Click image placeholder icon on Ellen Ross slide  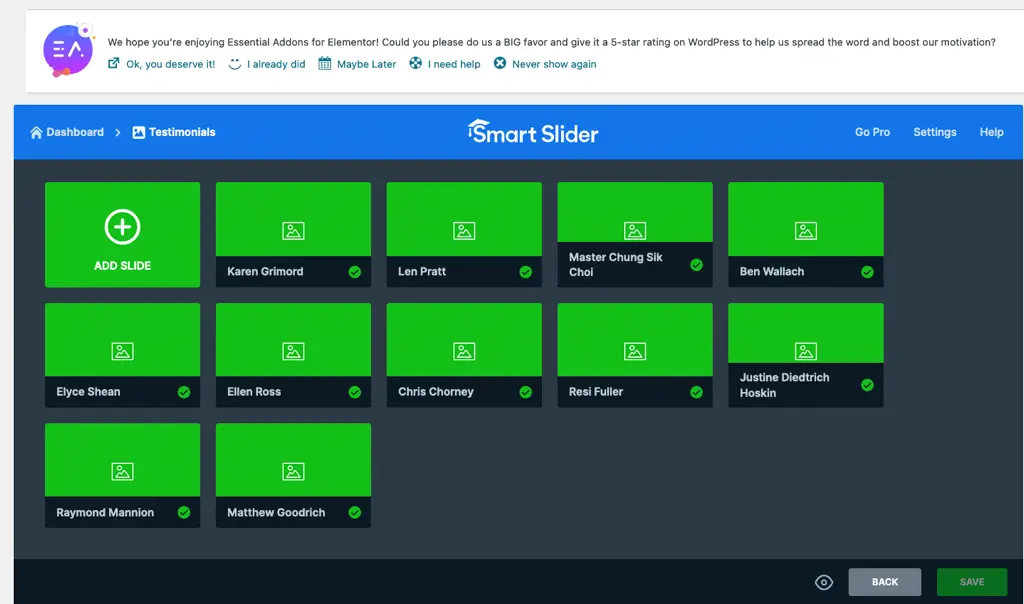(x=293, y=351)
